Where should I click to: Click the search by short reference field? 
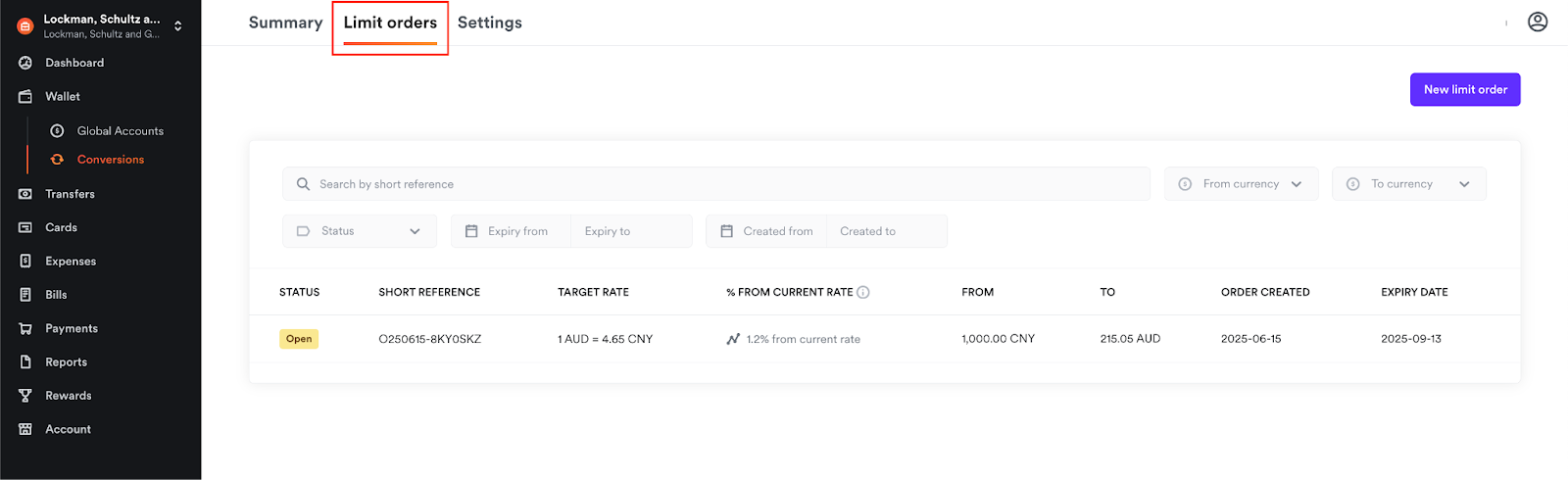tap(715, 184)
